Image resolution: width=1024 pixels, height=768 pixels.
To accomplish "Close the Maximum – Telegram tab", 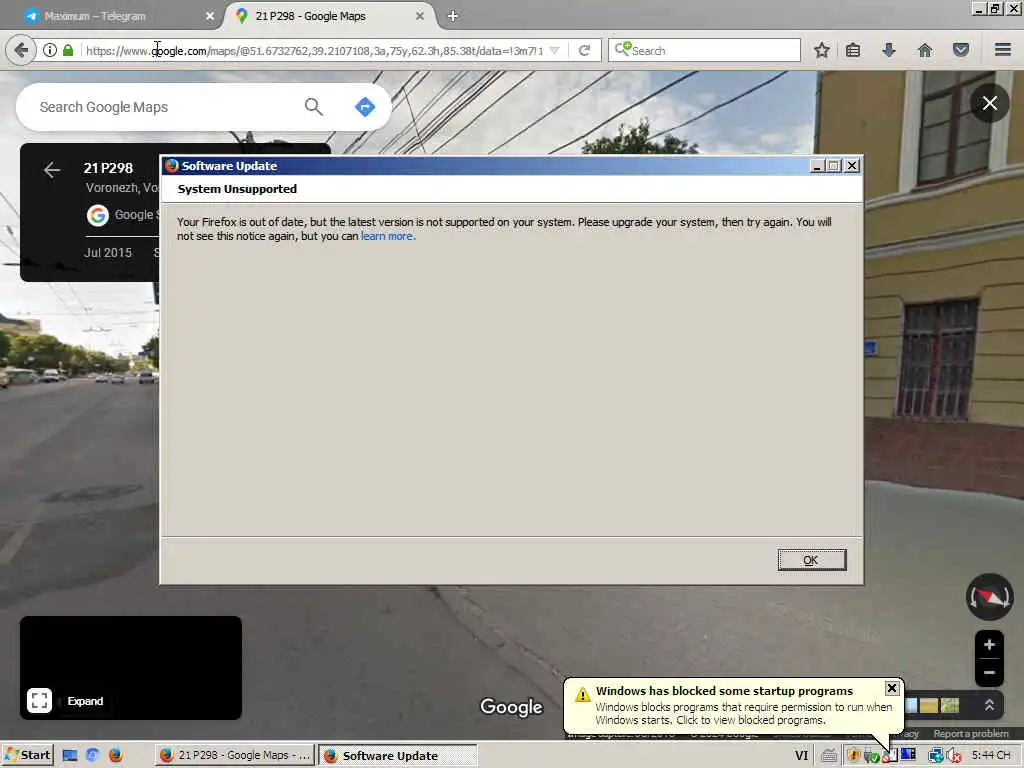I will (210, 16).
